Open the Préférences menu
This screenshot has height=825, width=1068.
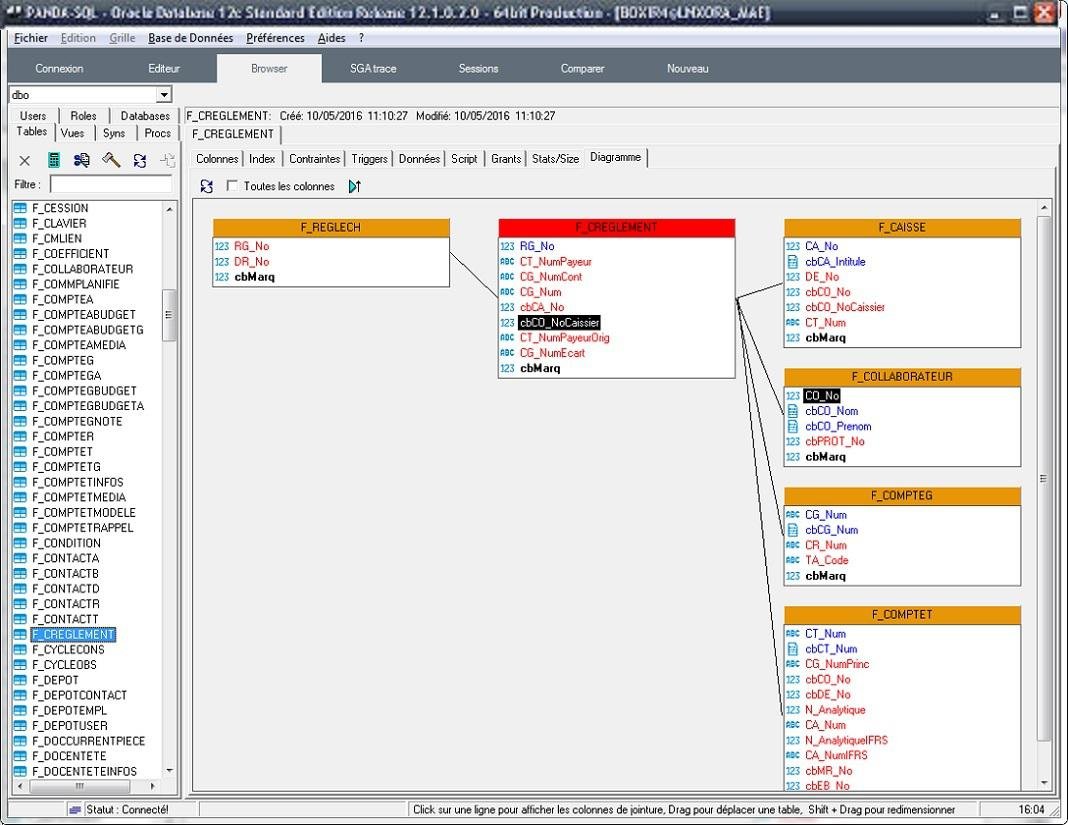(275, 38)
